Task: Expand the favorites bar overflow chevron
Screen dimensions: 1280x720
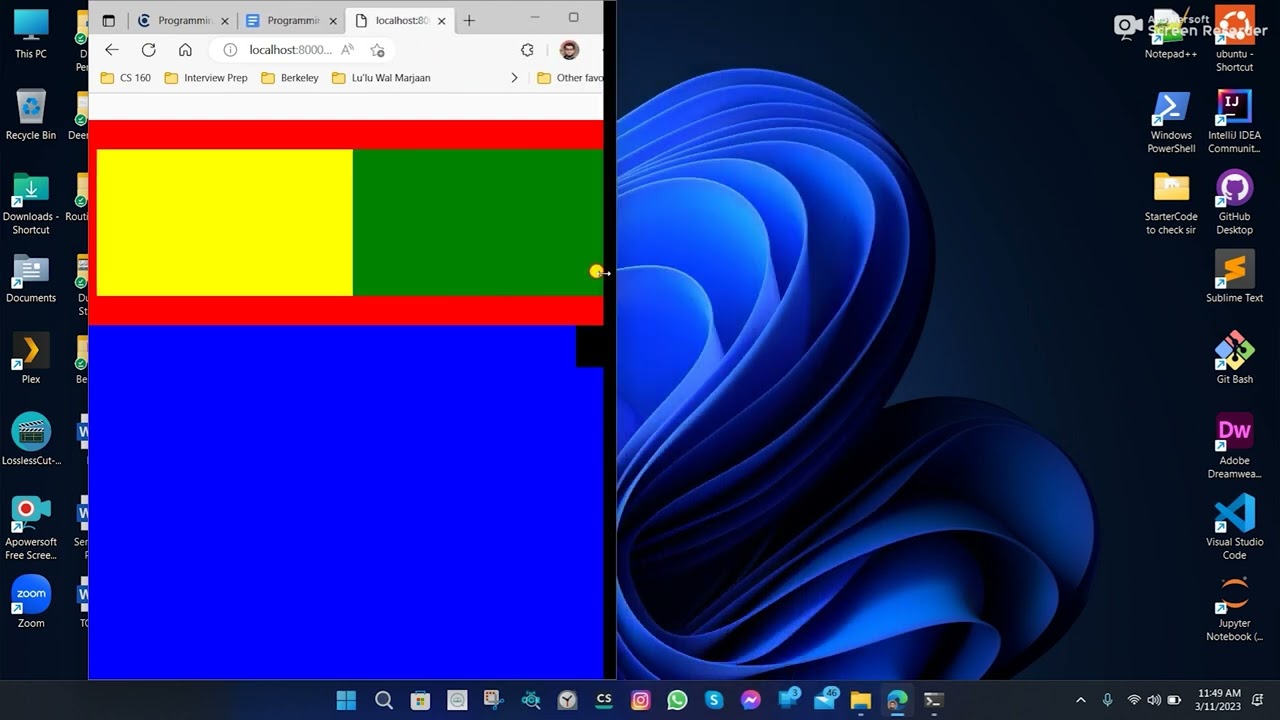Action: coord(514,78)
